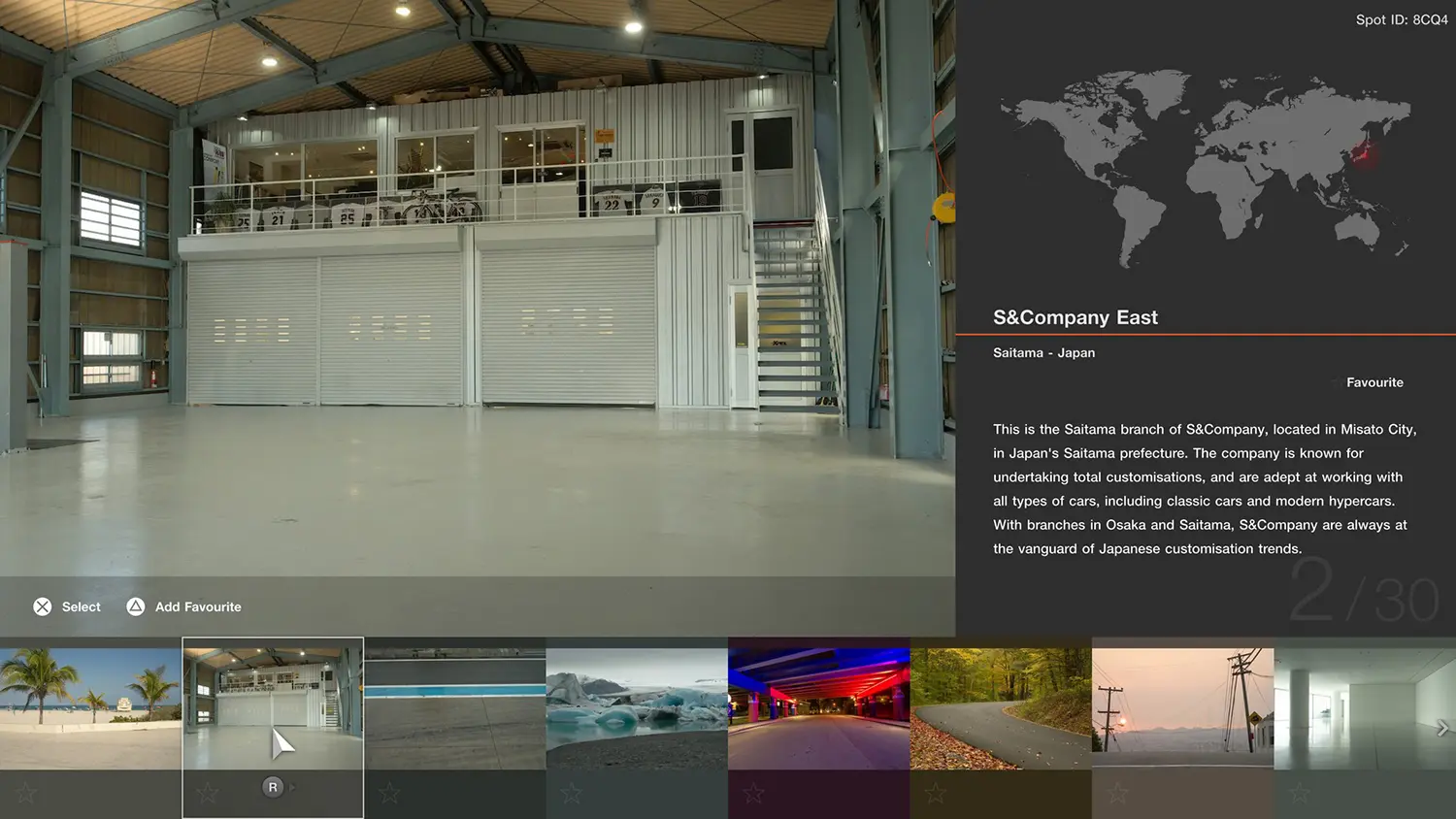The height and width of the screenshot is (819, 1456).
Task: Toggle favourite star under neon underpass thumbnail
Action: pyautogui.click(x=753, y=793)
